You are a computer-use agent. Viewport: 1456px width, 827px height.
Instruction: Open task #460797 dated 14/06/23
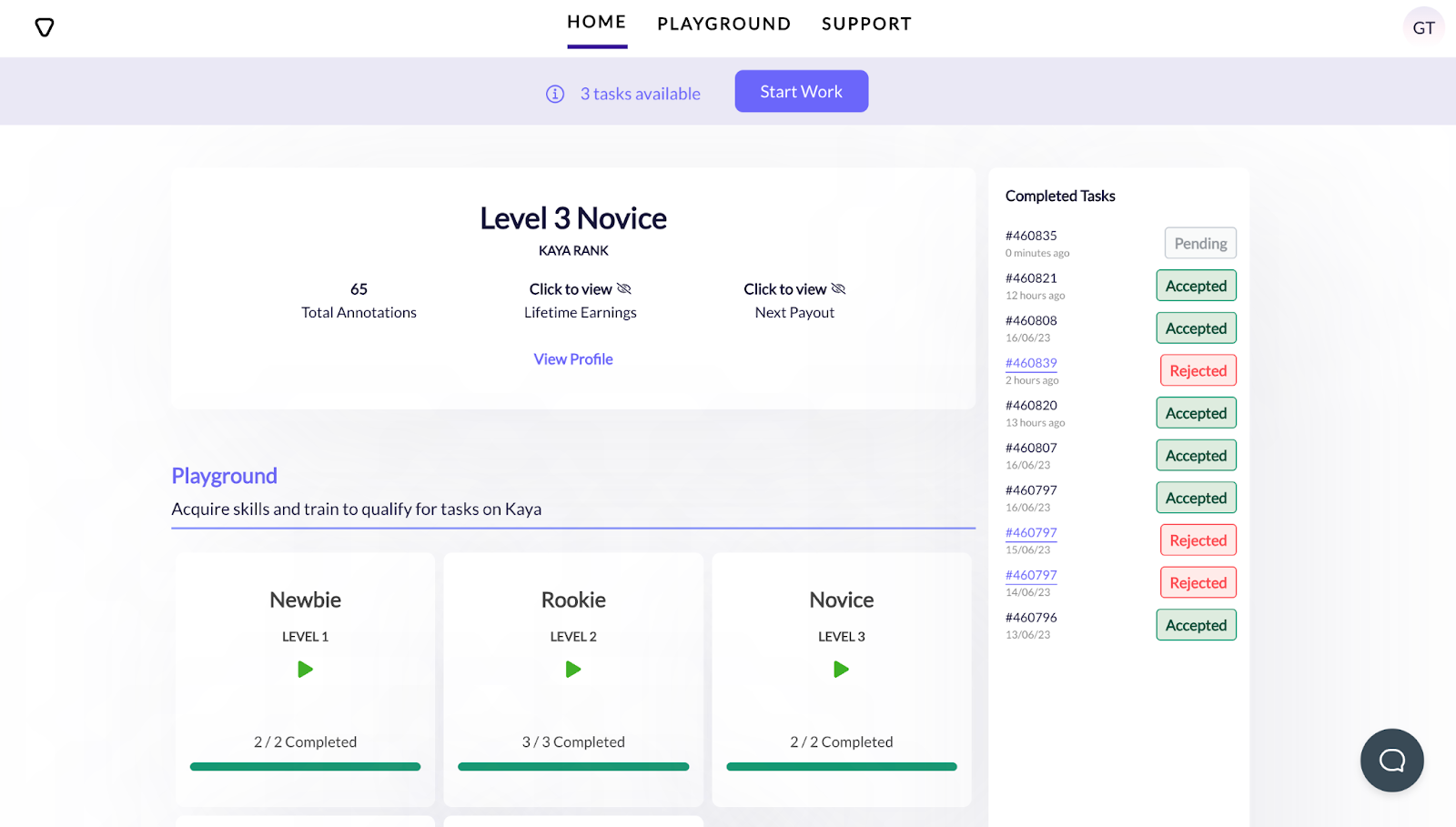(1031, 575)
